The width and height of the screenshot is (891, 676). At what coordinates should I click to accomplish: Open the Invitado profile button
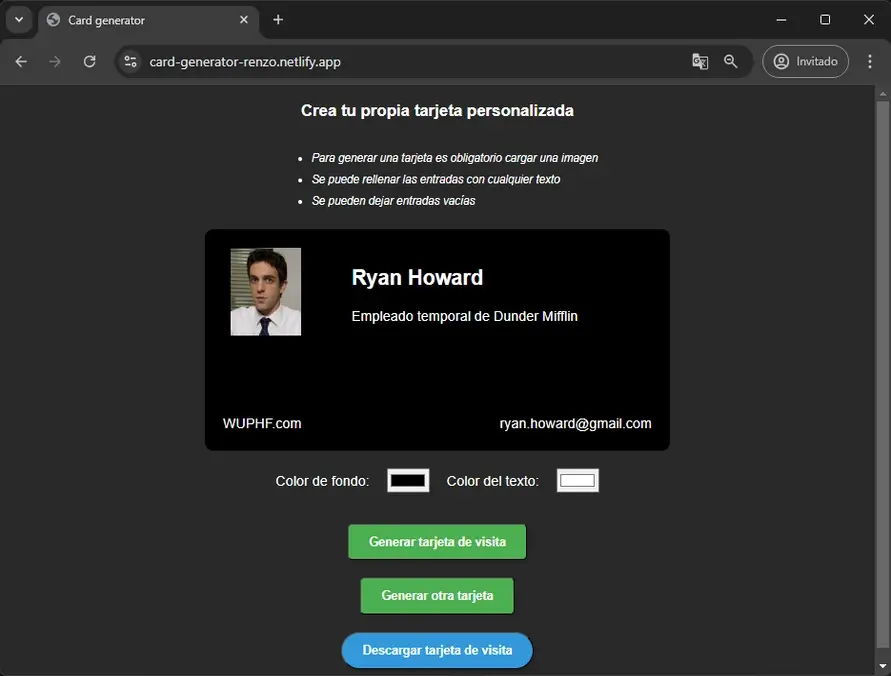pyautogui.click(x=805, y=61)
